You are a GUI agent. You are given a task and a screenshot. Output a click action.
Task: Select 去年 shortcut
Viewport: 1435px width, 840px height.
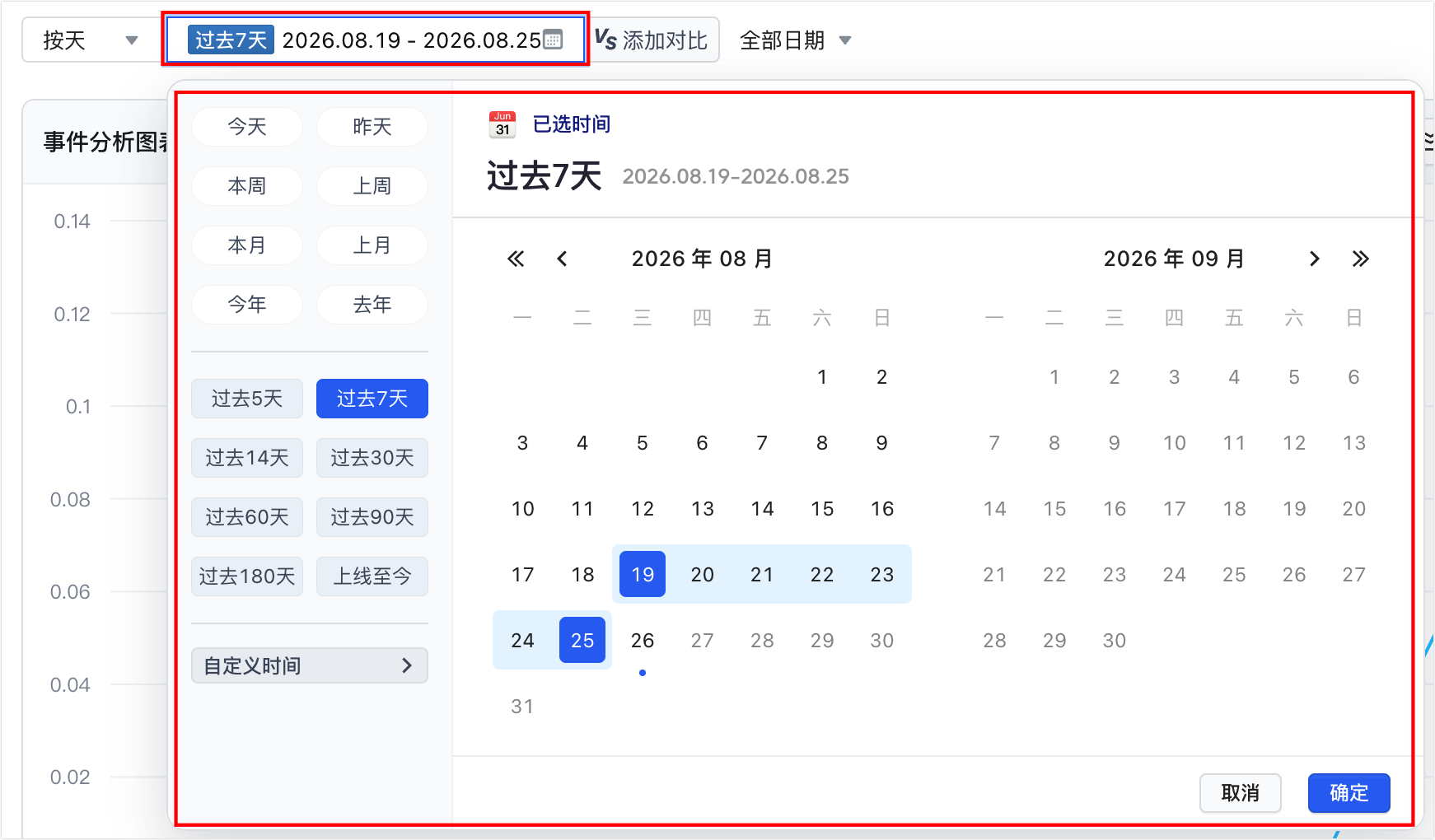pos(372,305)
